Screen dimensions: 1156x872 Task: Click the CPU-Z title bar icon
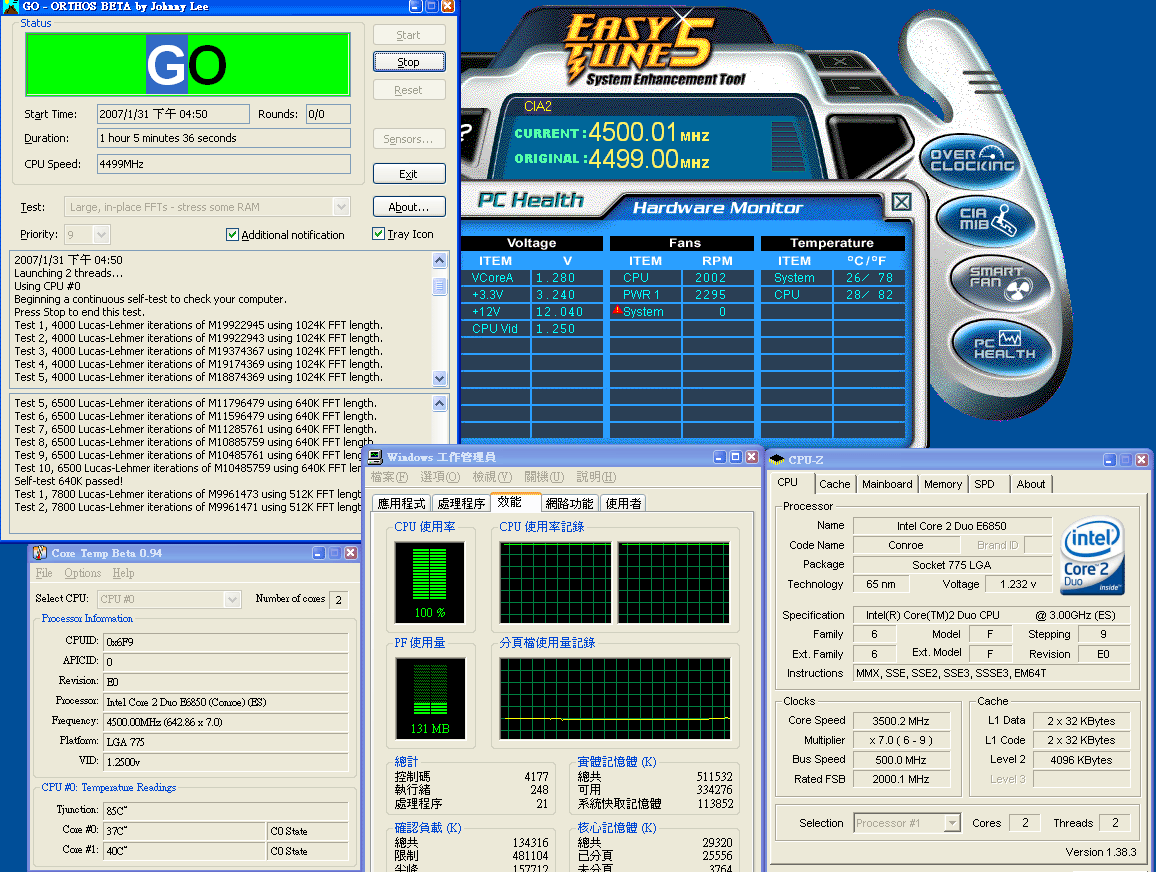[x=776, y=460]
